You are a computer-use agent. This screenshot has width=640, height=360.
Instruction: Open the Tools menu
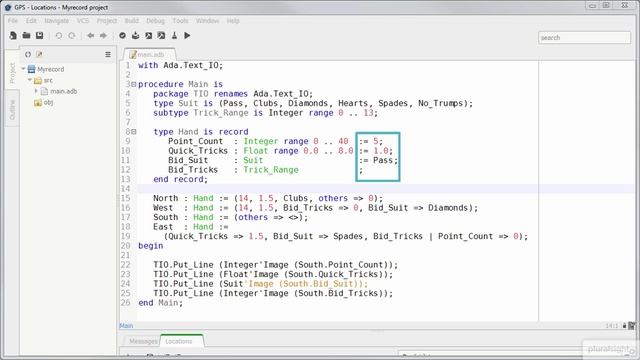click(x=180, y=20)
